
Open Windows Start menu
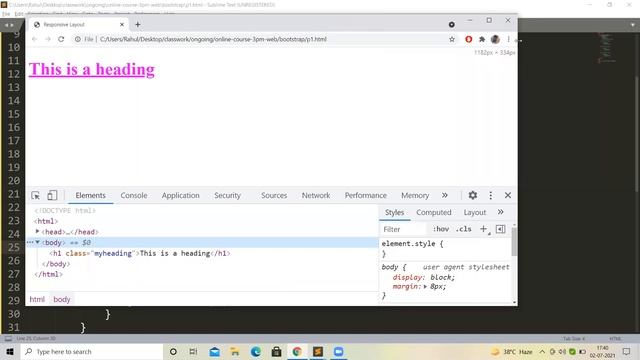(x=10, y=351)
